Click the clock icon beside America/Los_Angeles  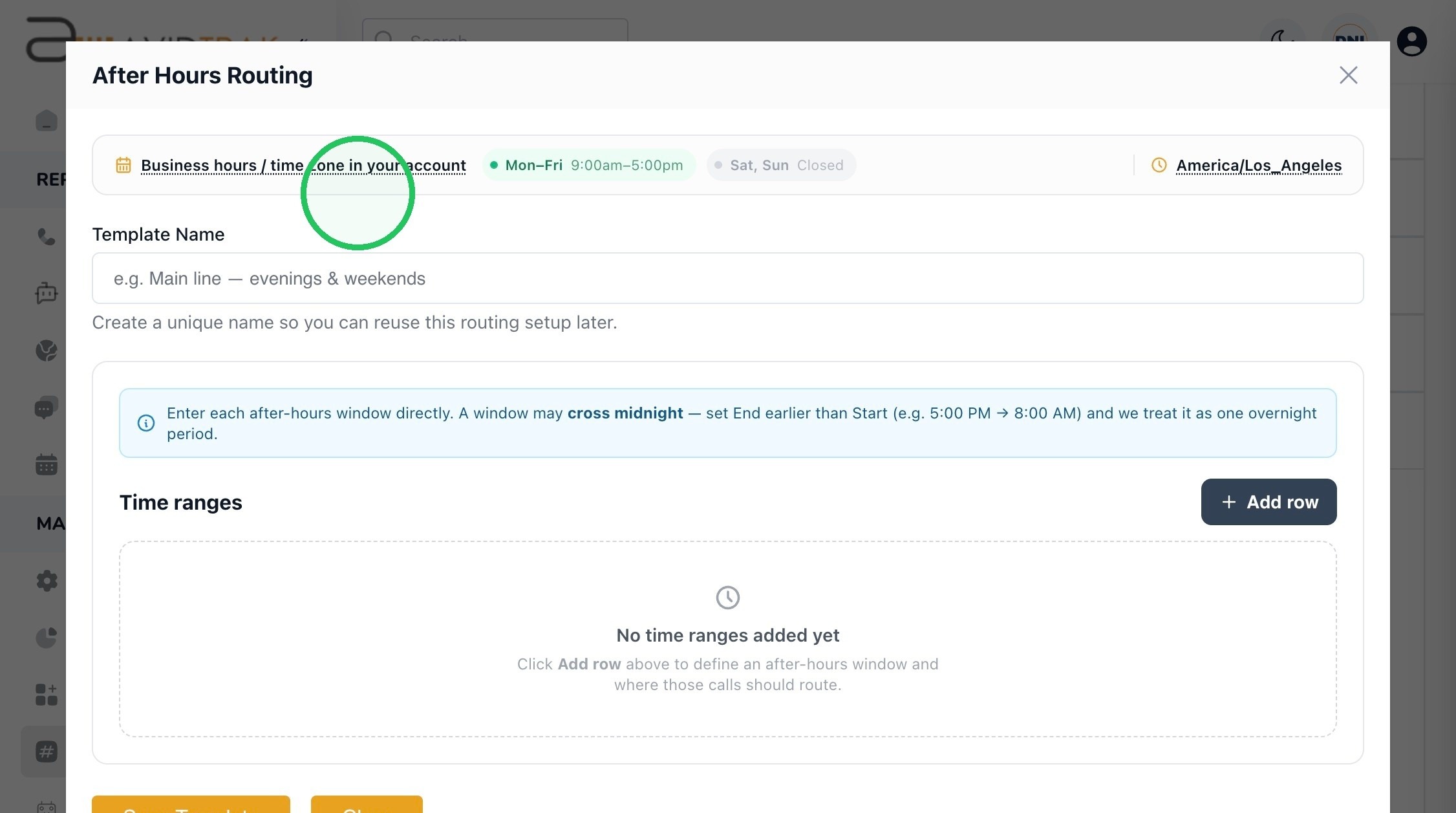(1159, 165)
